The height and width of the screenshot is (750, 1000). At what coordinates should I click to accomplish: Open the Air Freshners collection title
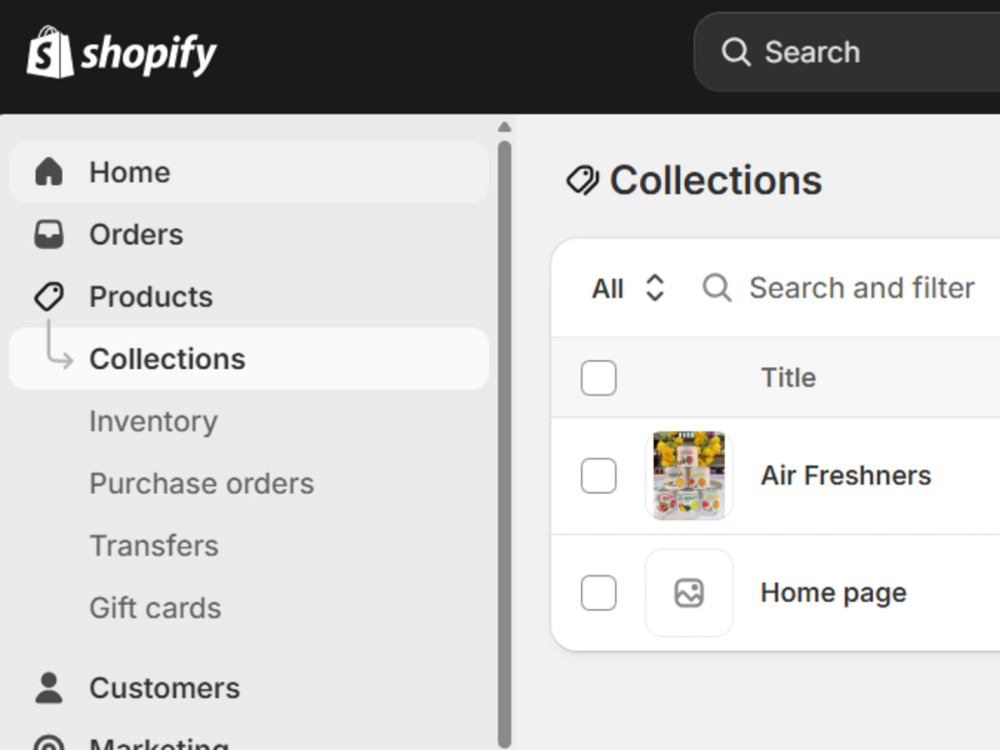coord(846,475)
